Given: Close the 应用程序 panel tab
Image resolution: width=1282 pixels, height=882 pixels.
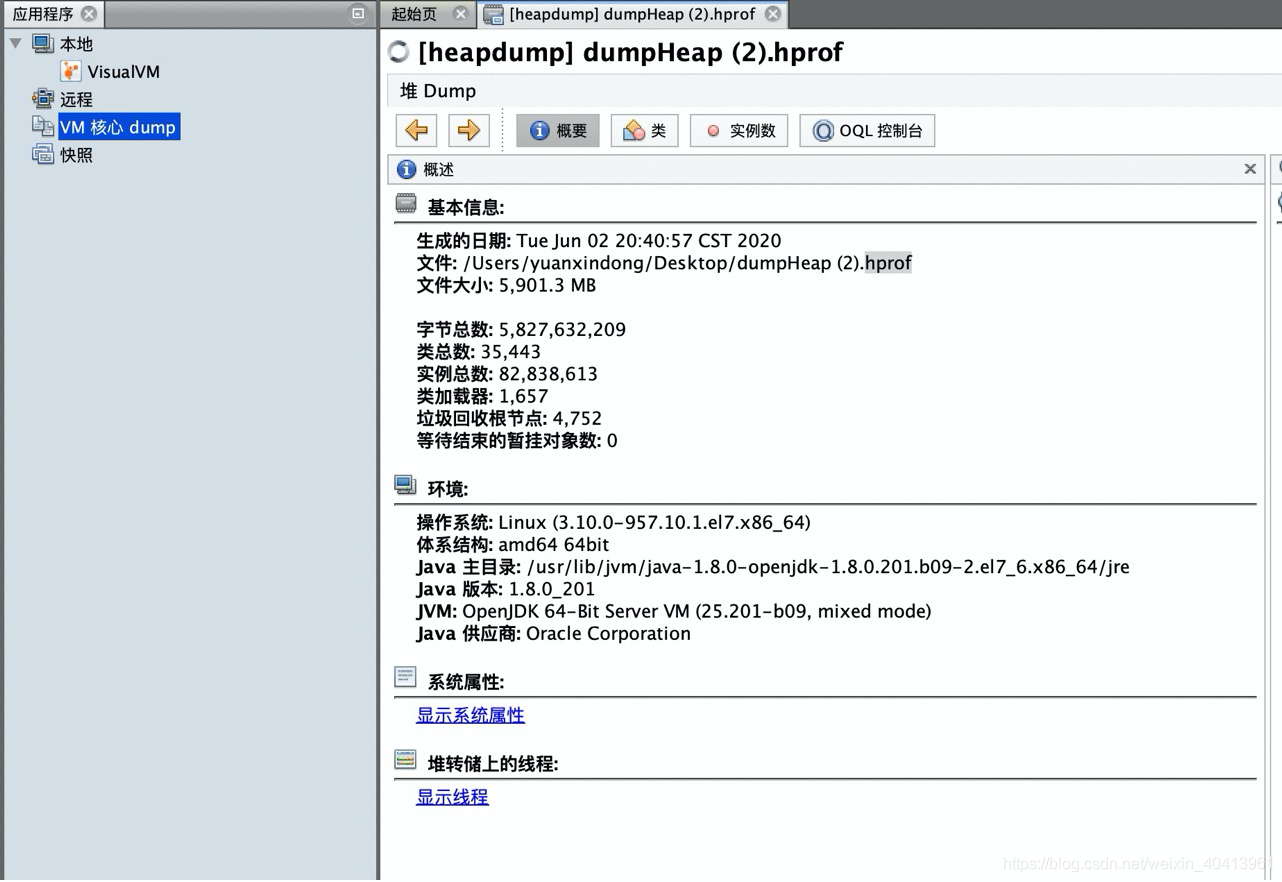Looking at the screenshot, I should pyautogui.click(x=89, y=14).
